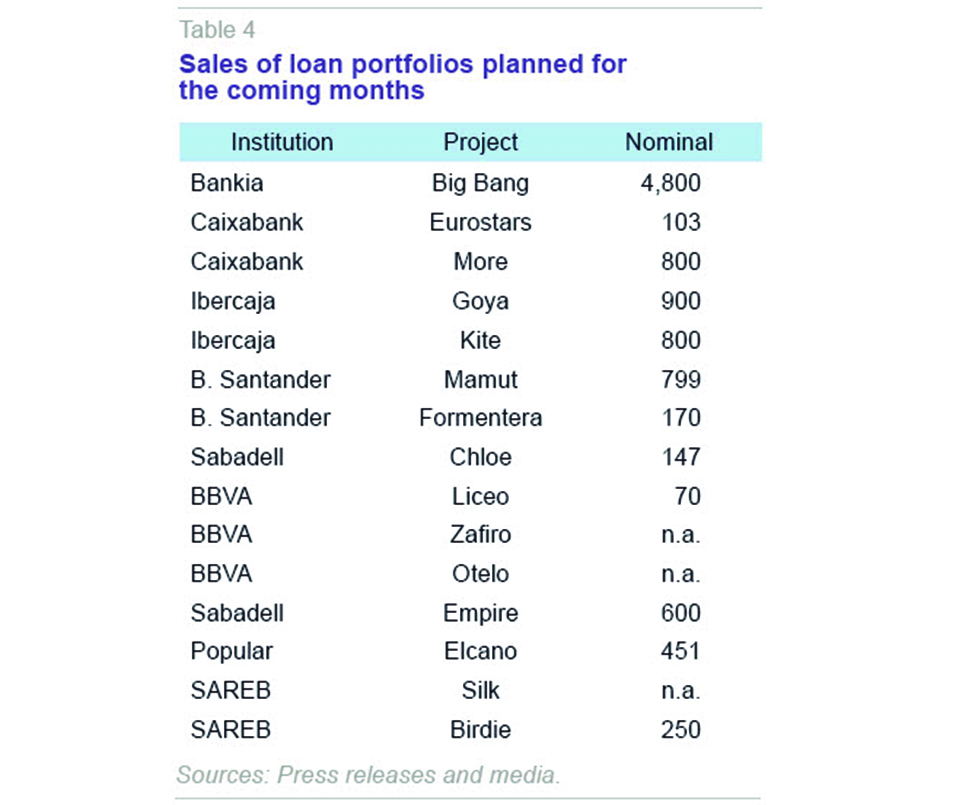Select the Empire project cell

pyautogui.click(x=480, y=613)
